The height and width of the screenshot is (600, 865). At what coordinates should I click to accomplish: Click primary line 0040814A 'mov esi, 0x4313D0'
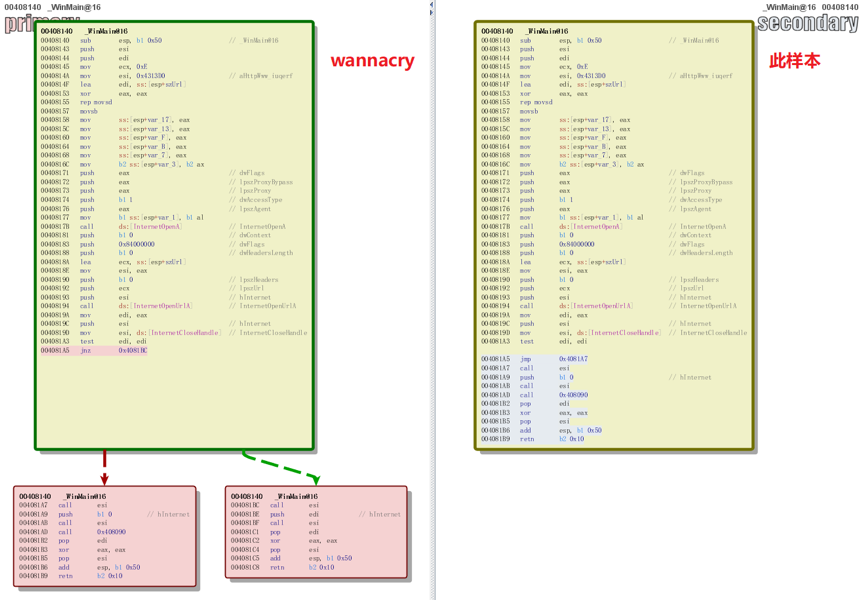pyautogui.click(x=167, y=76)
